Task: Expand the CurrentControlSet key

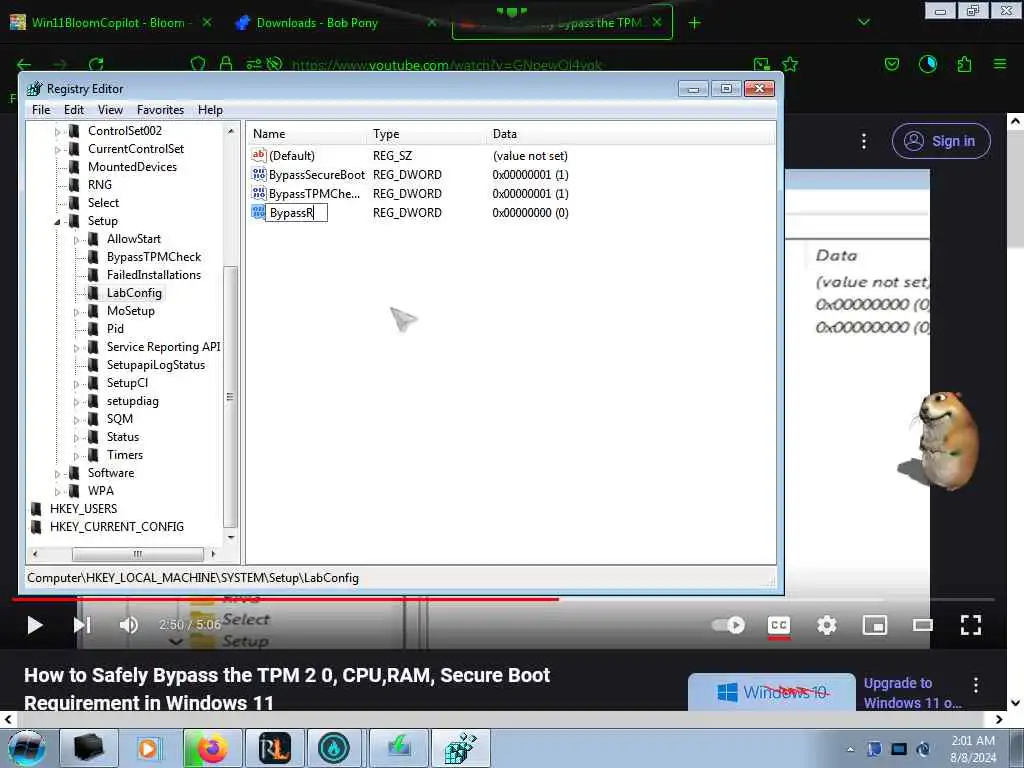Action: (x=57, y=150)
